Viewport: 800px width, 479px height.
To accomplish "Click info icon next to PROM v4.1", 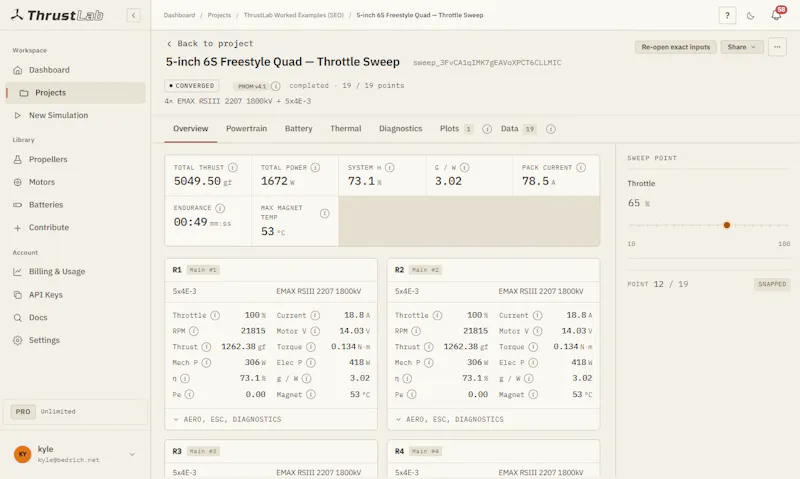I will pos(276,86).
